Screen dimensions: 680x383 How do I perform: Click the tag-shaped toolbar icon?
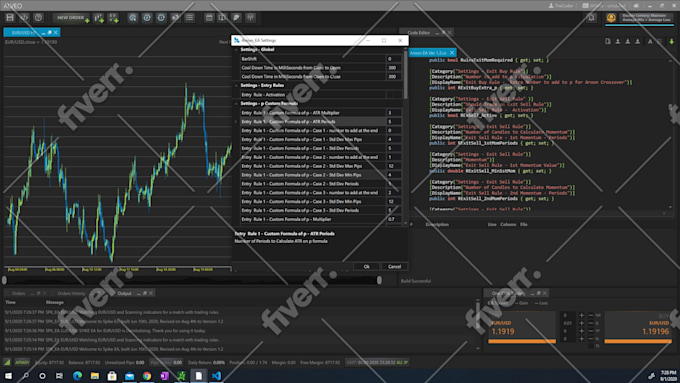click(x=175, y=18)
